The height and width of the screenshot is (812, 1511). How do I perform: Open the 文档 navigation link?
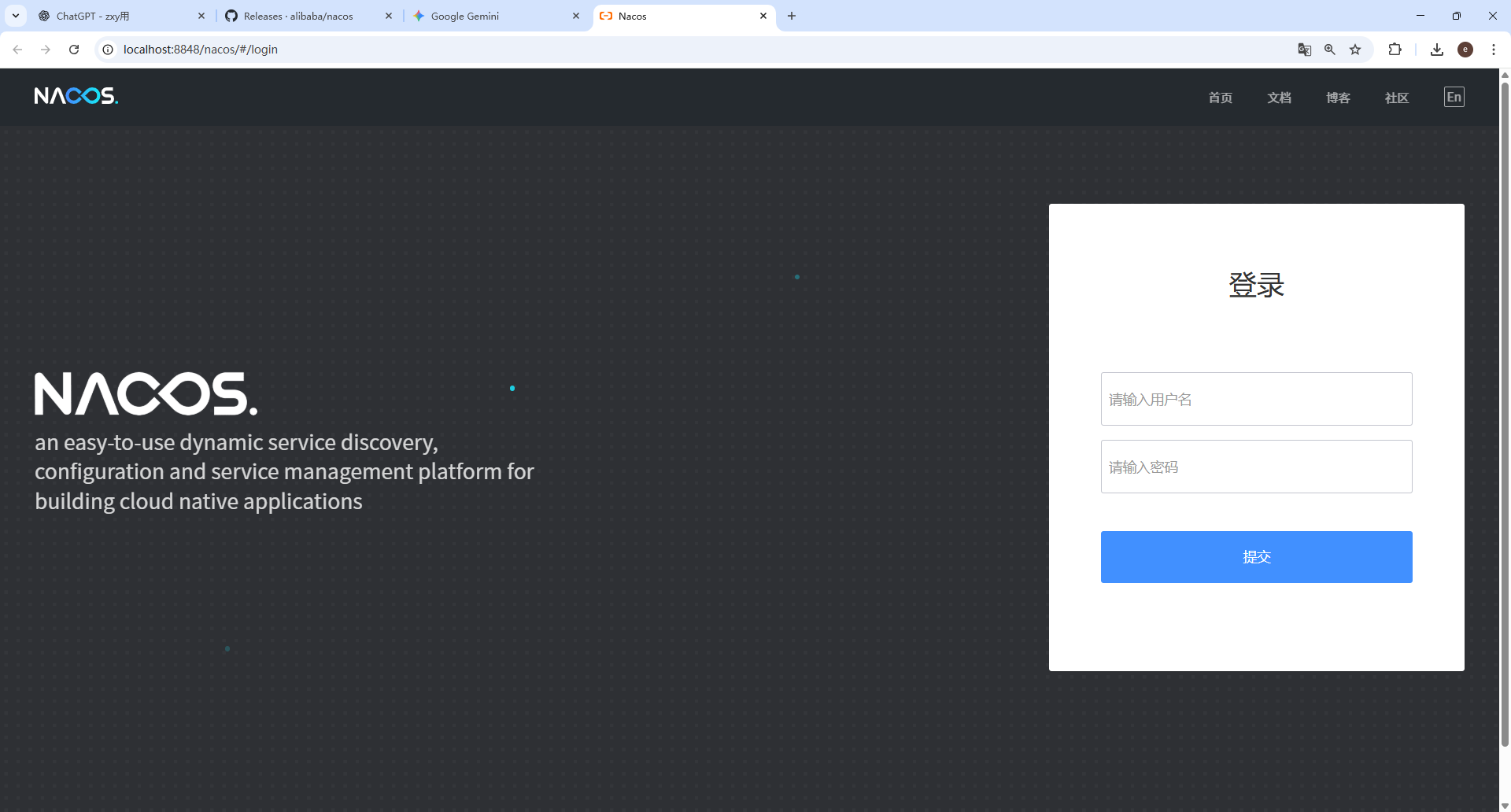(1280, 98)
